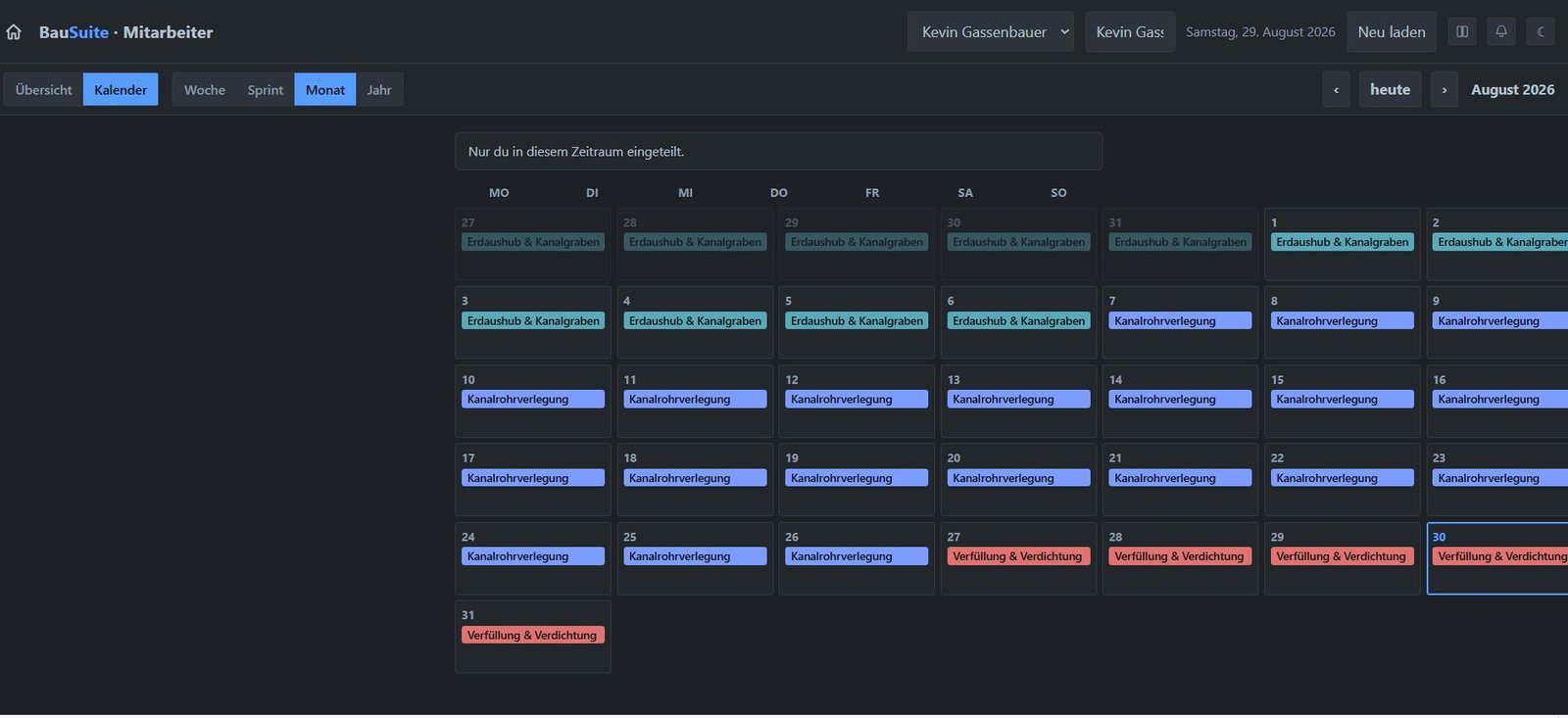
Task: Select the Jahr view
Action: coord(379,90)
